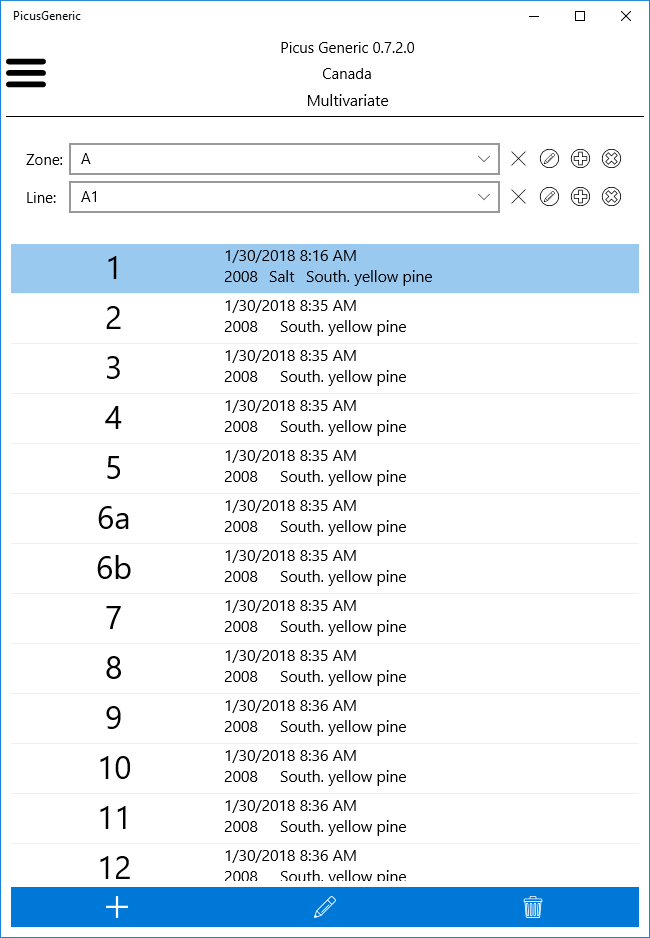The image size is (650, 938).
Task: Delete the Line with circled X icon
Action: pos(611,197)
